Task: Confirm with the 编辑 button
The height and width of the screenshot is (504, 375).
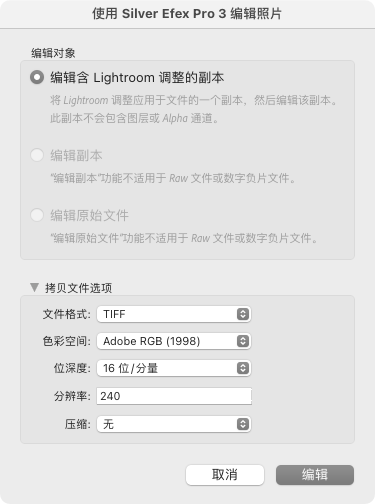Action: pyautogui.click(x=315, y=475)
